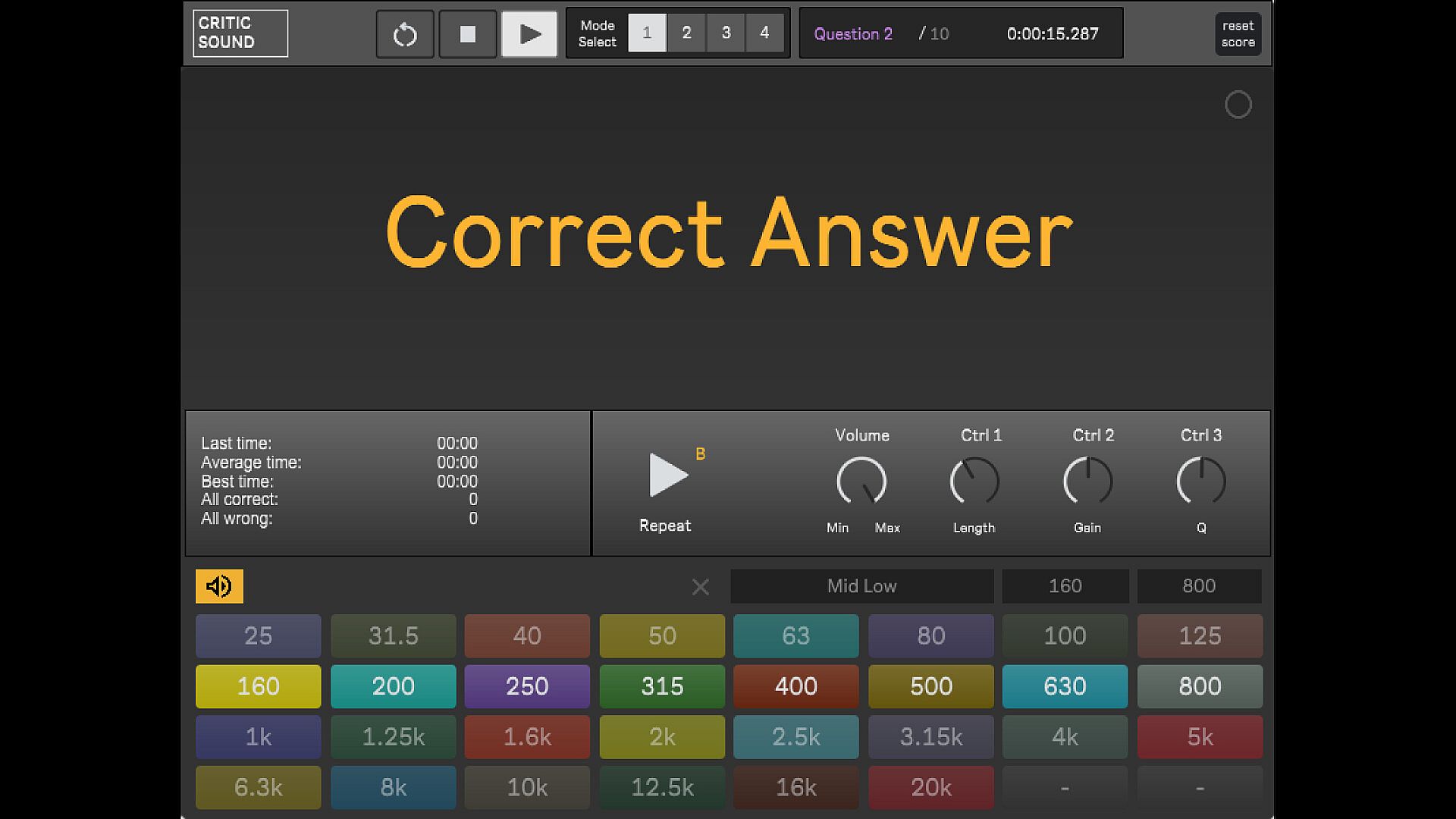
Task: Click the circle indicator at top right
Action: pyautogui.click(x=1238, y=105)
